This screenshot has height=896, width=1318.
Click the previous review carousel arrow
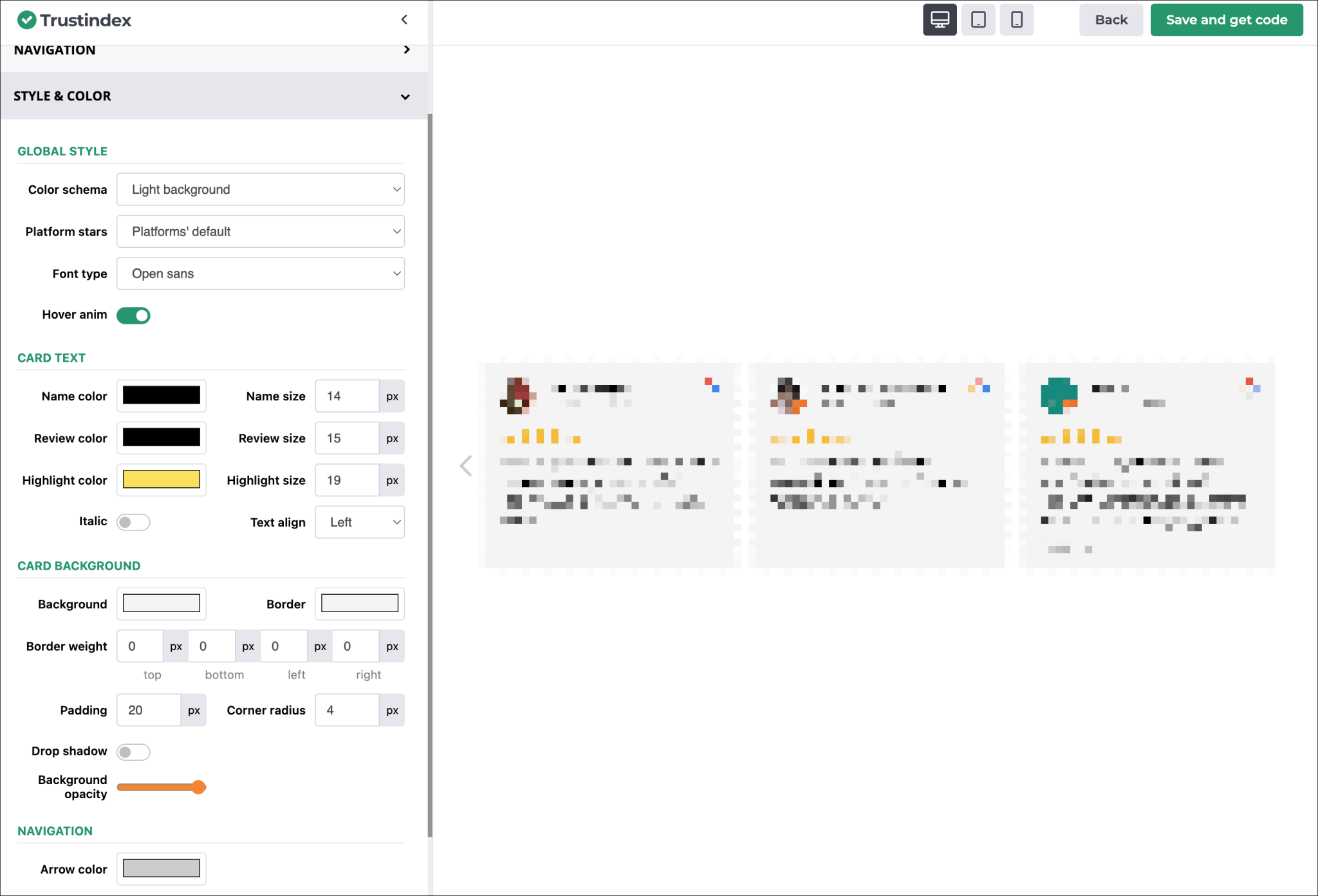(466, 465)
